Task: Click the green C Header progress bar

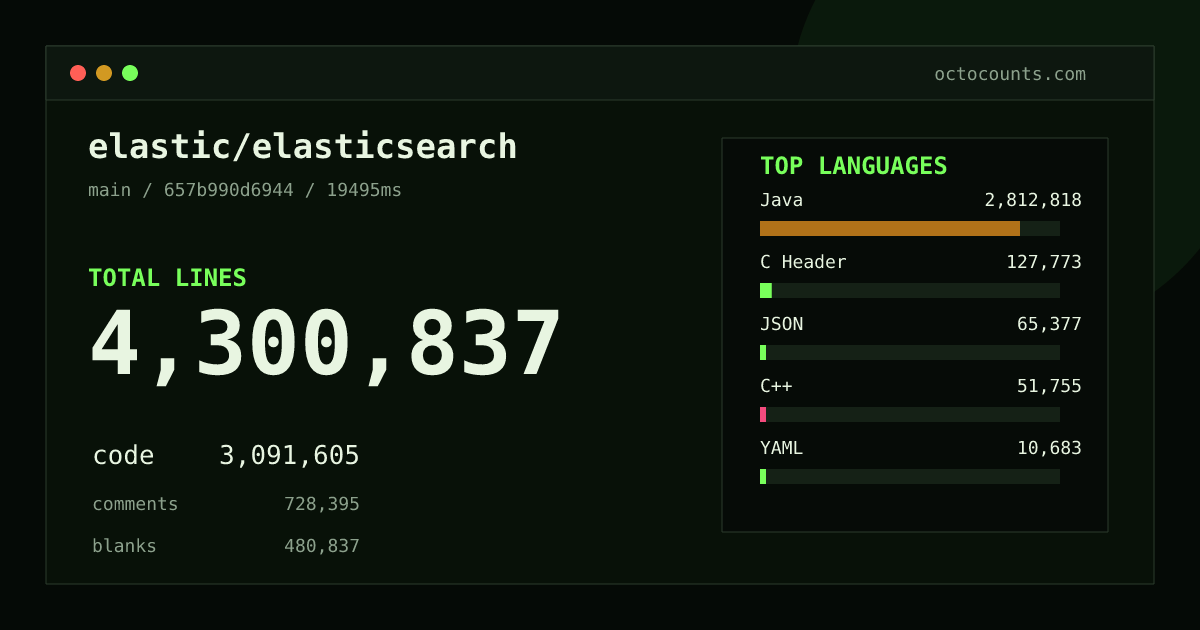Action: (x=766, y=290)
